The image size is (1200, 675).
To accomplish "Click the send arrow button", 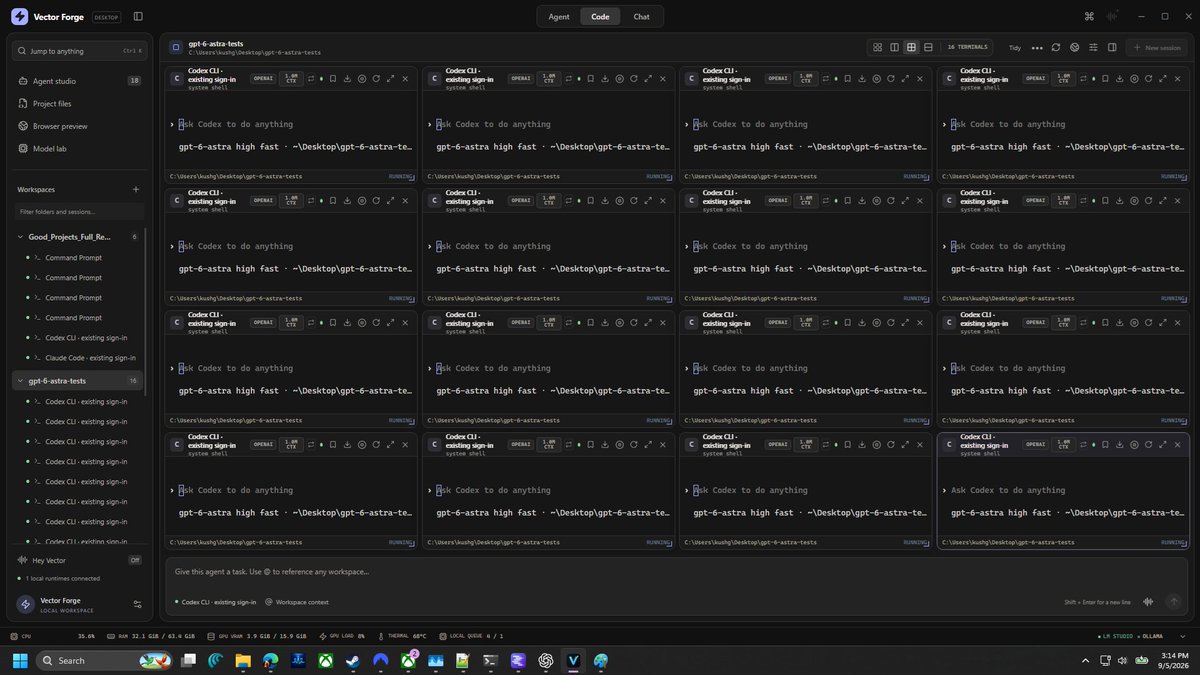I will click(1174, 602).
